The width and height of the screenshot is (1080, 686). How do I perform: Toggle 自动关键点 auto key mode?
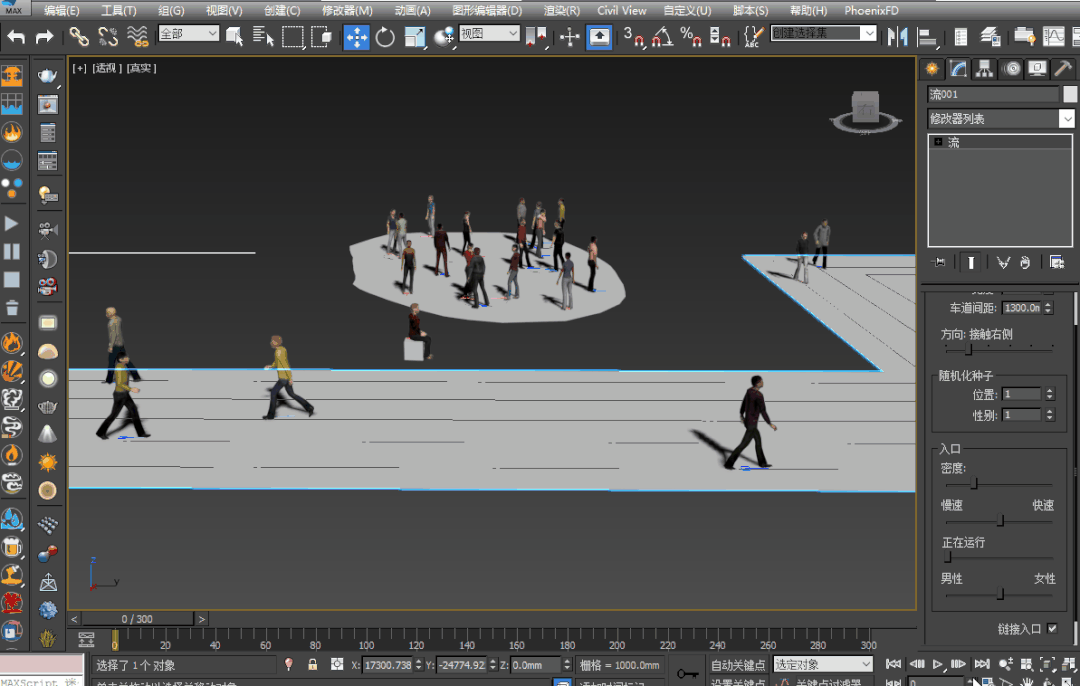click(x=737, y=665)
